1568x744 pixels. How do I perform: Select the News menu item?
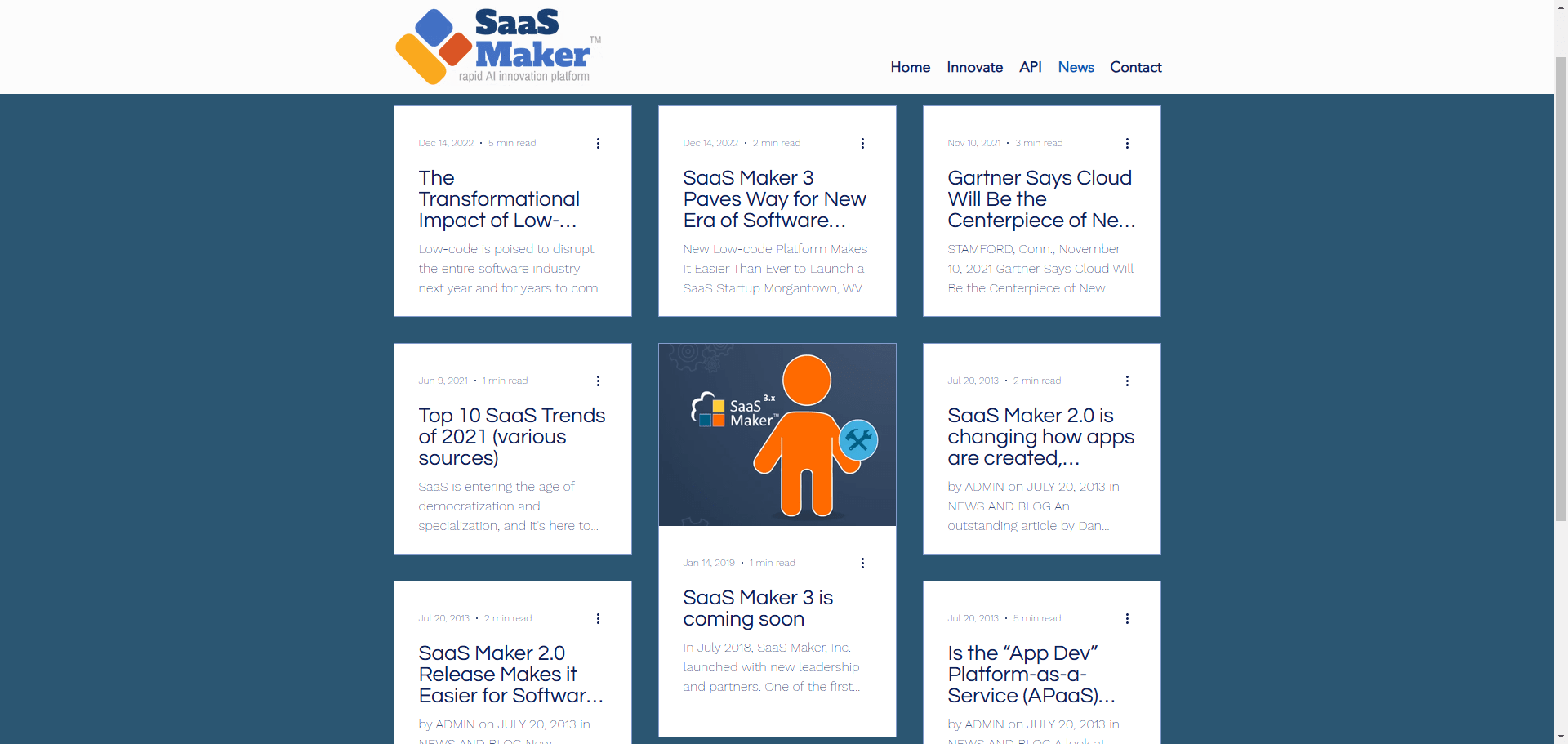(1076, 67)
